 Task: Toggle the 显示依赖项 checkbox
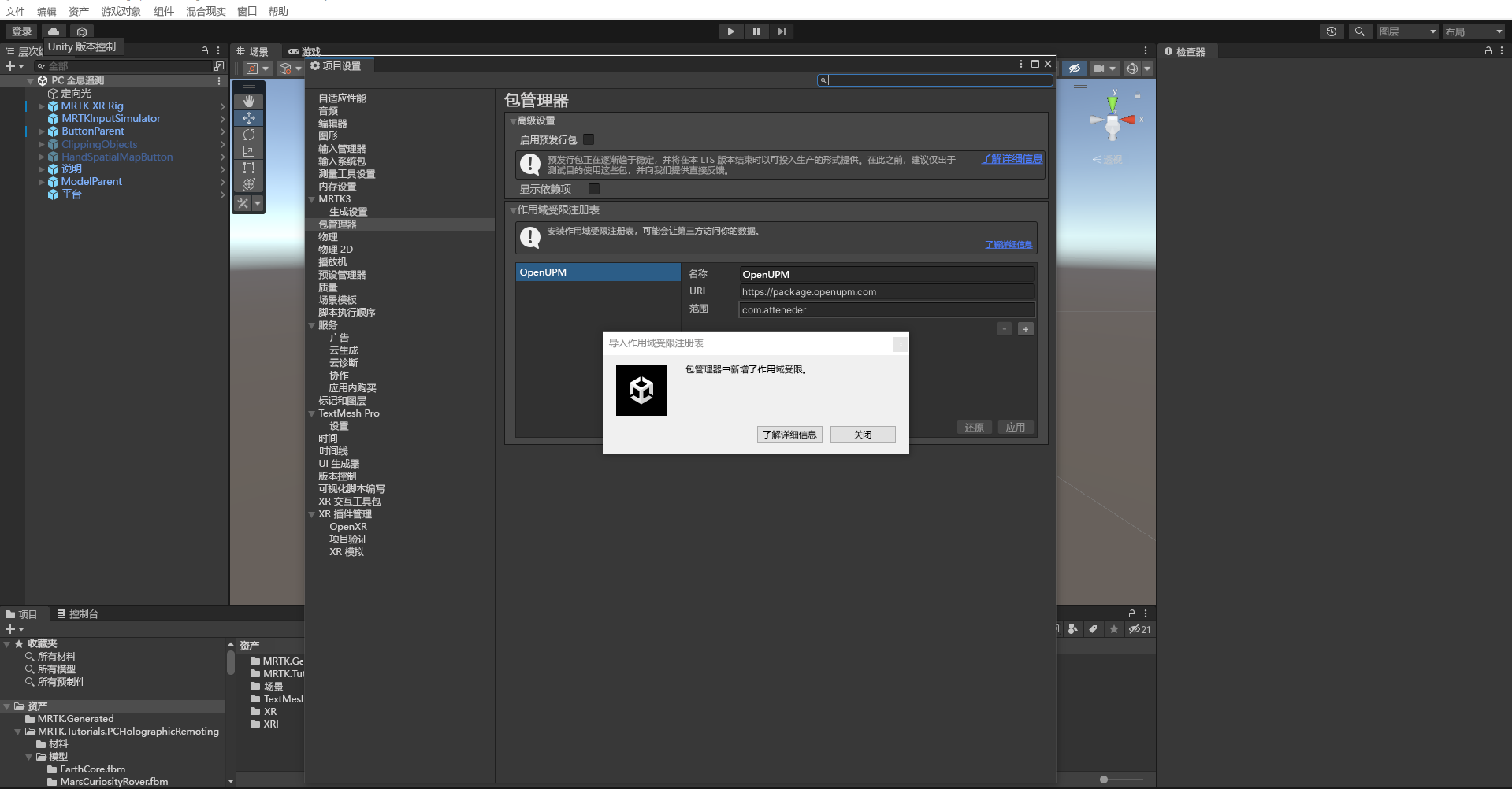(594, 189)
